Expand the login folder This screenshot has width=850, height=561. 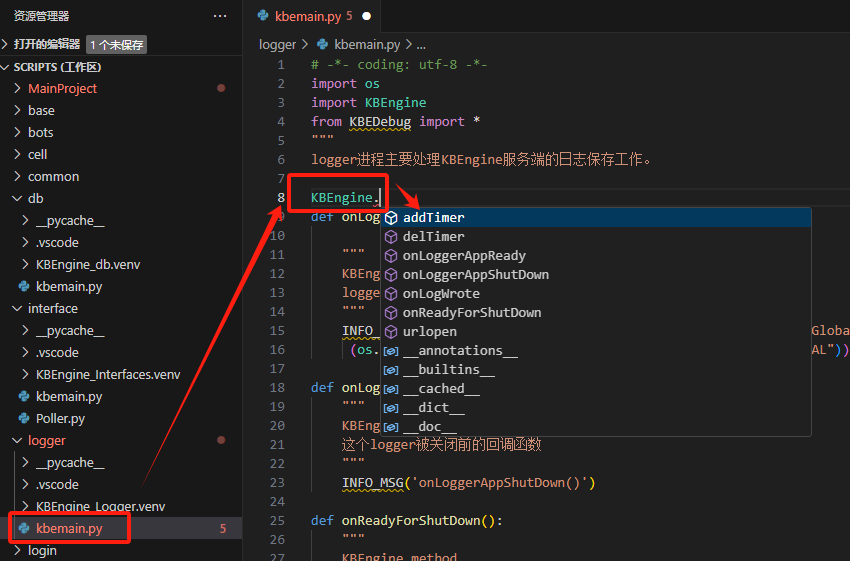pos(17,550)
